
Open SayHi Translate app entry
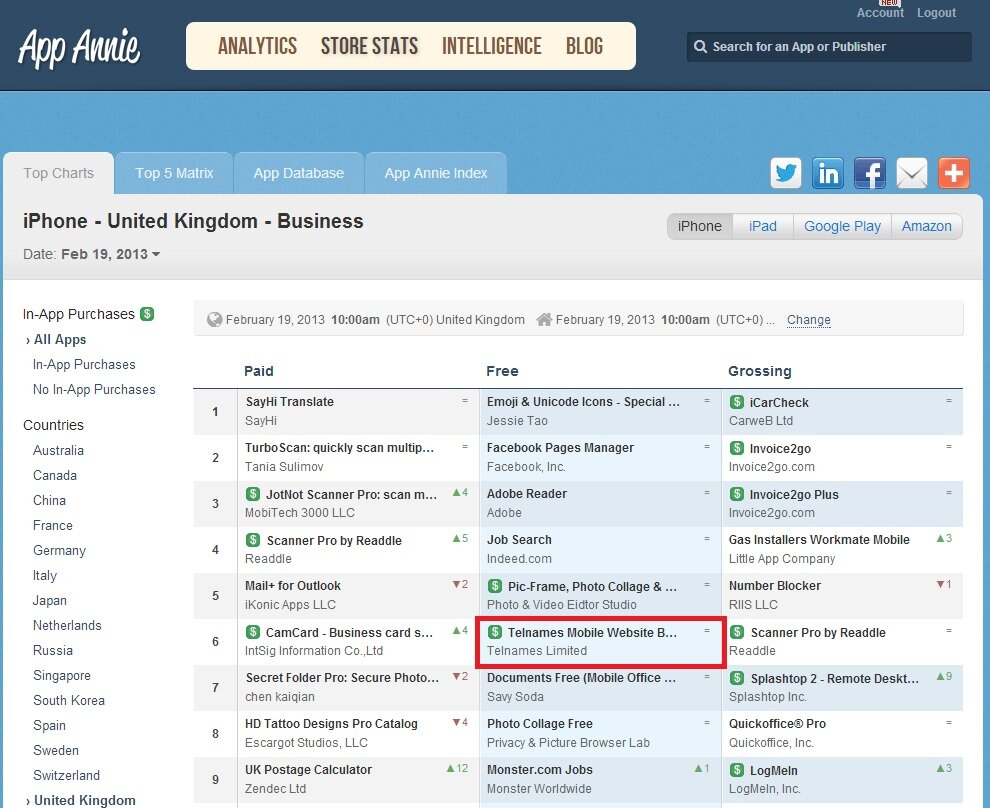tap(290, 401)
